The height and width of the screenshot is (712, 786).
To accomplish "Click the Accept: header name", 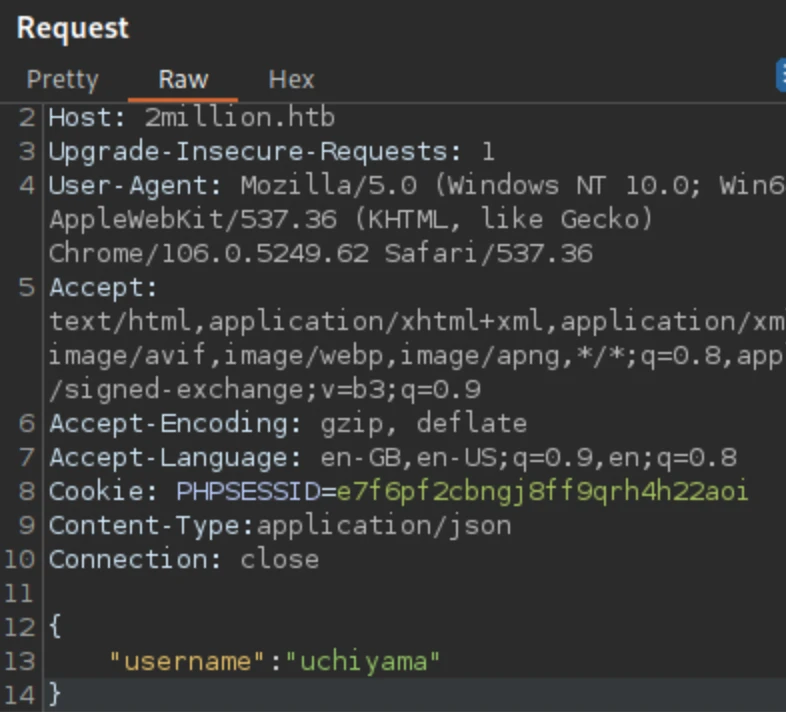I will [103, 288].
